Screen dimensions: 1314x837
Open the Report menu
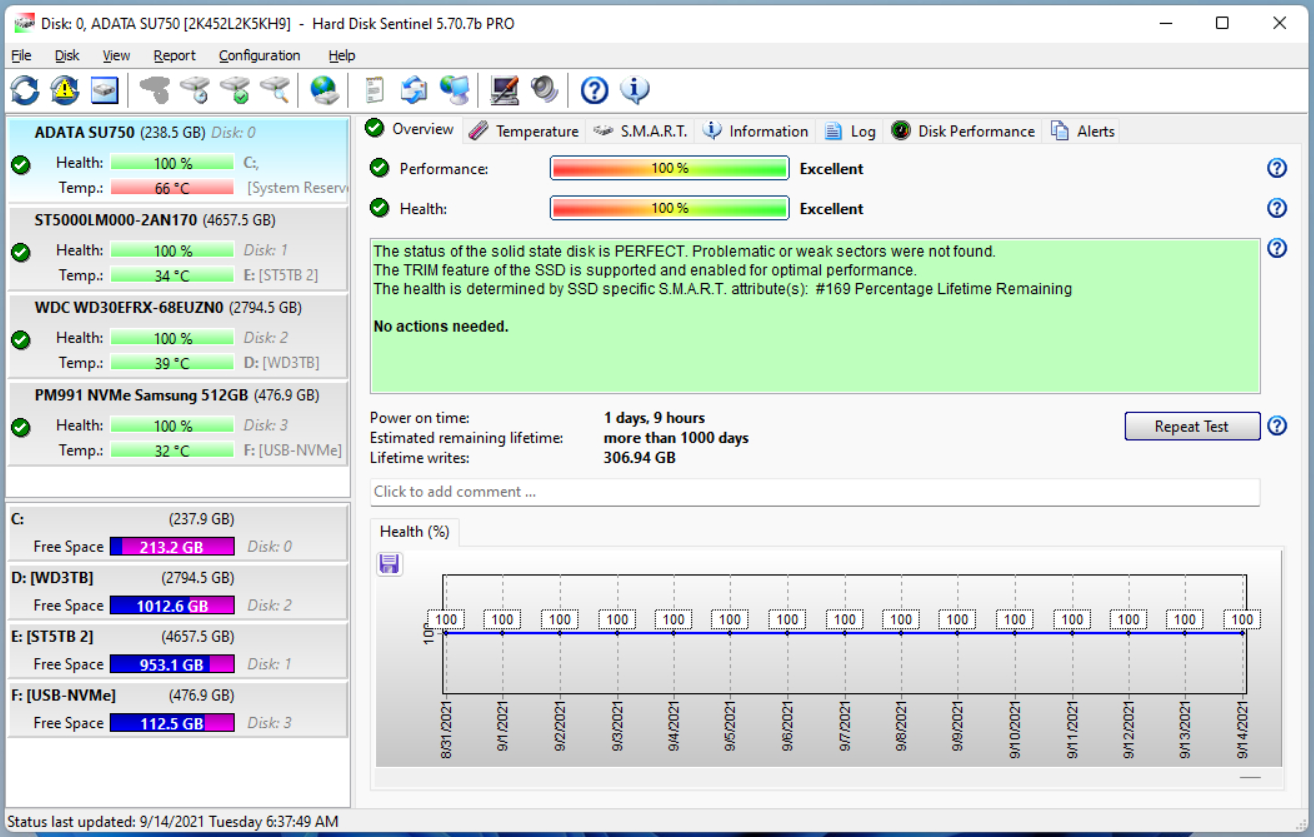174,55
